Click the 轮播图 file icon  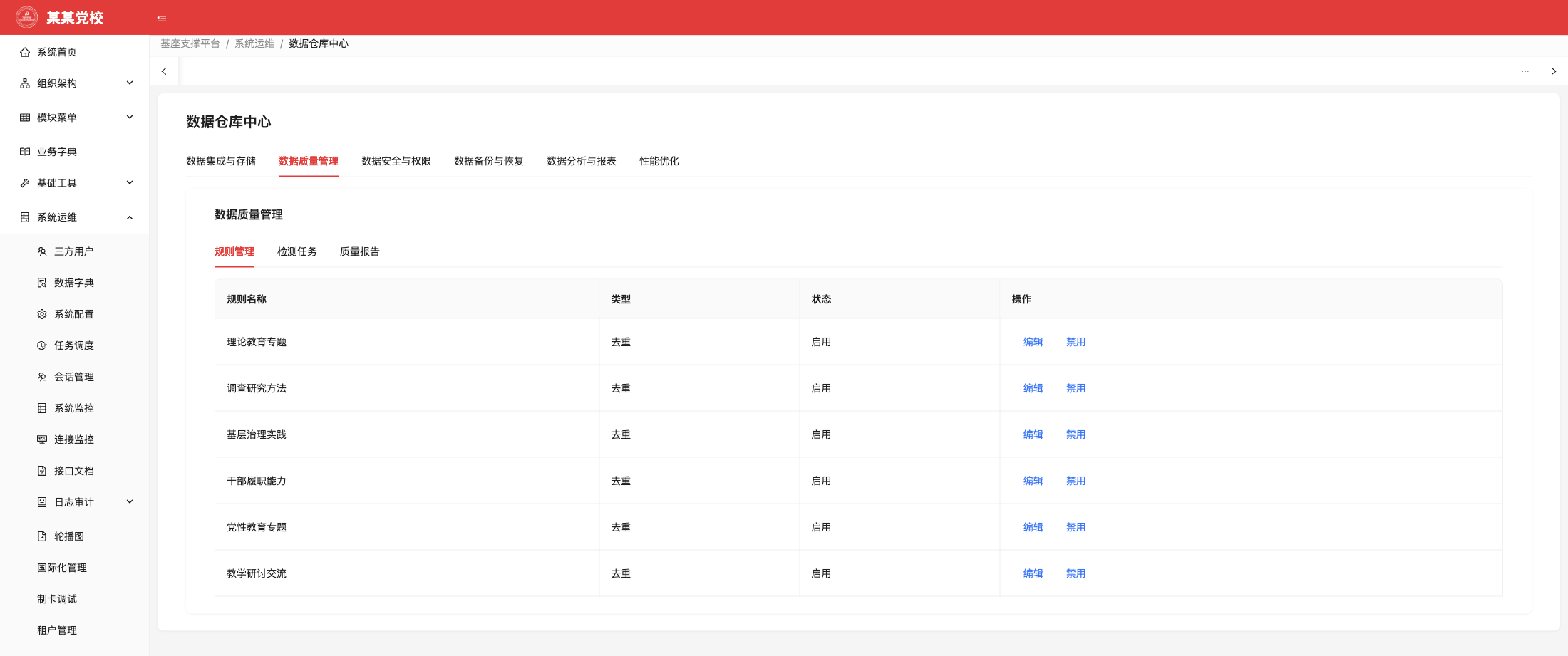[x=42, y=536]
